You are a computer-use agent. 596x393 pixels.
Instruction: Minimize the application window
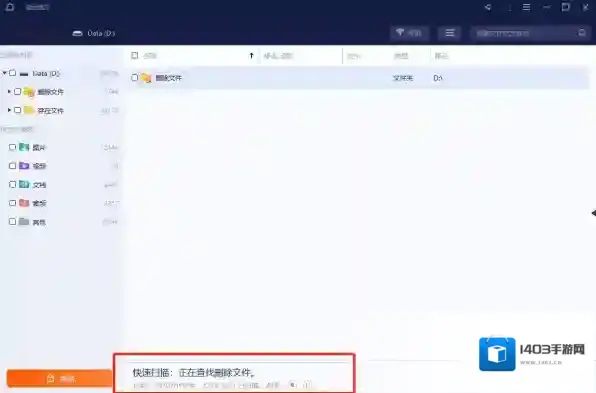tap(546, 7)
